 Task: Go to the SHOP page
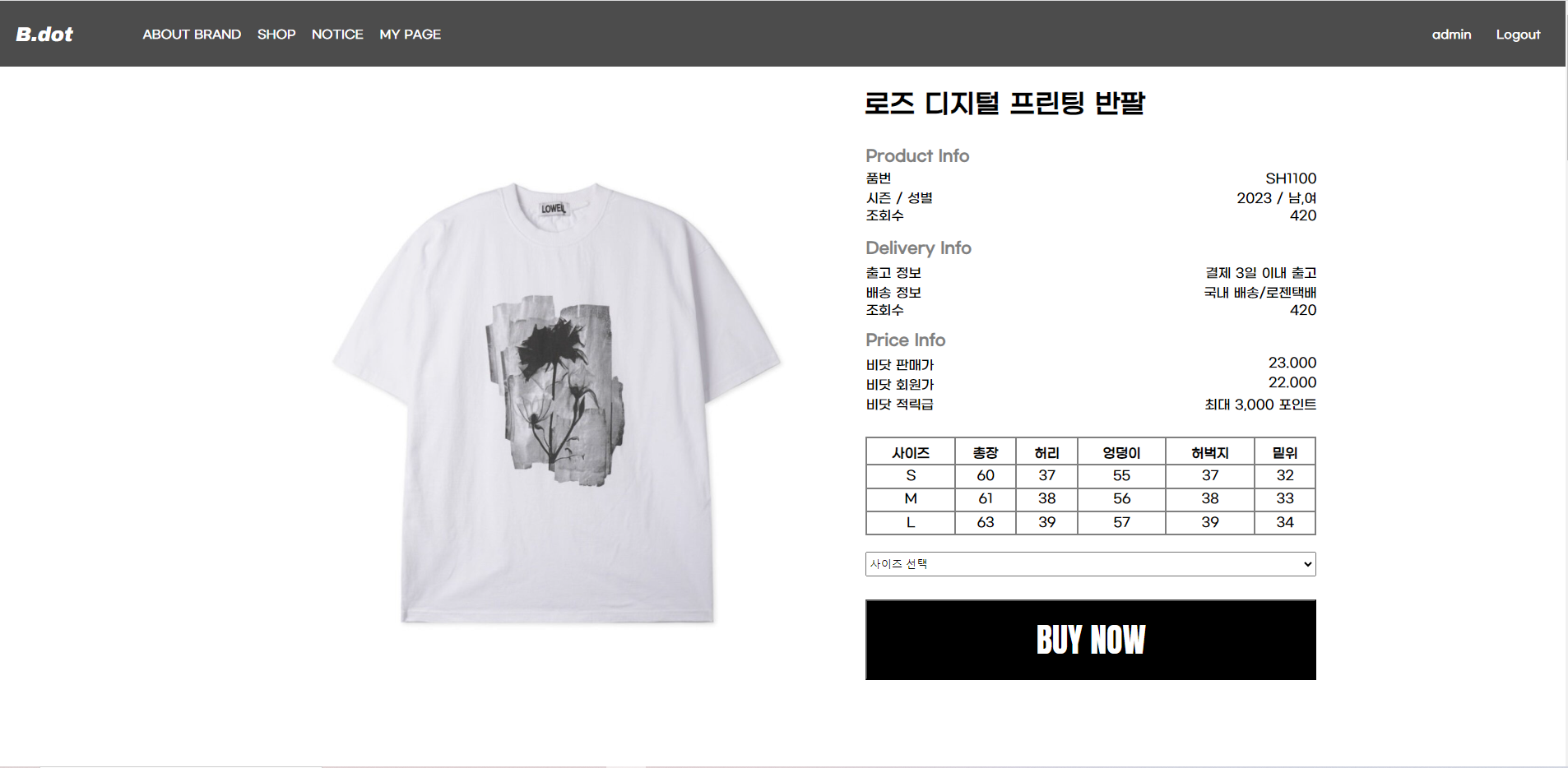tap(276, 34)
